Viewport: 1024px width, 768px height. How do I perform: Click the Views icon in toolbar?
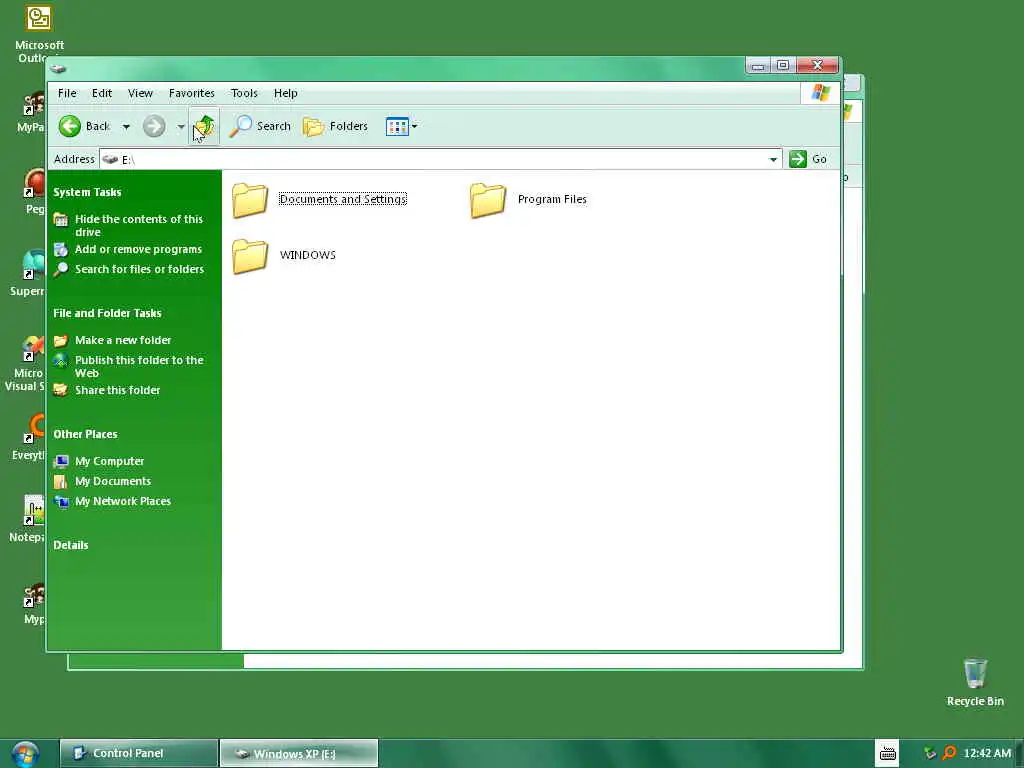[397, 126]
